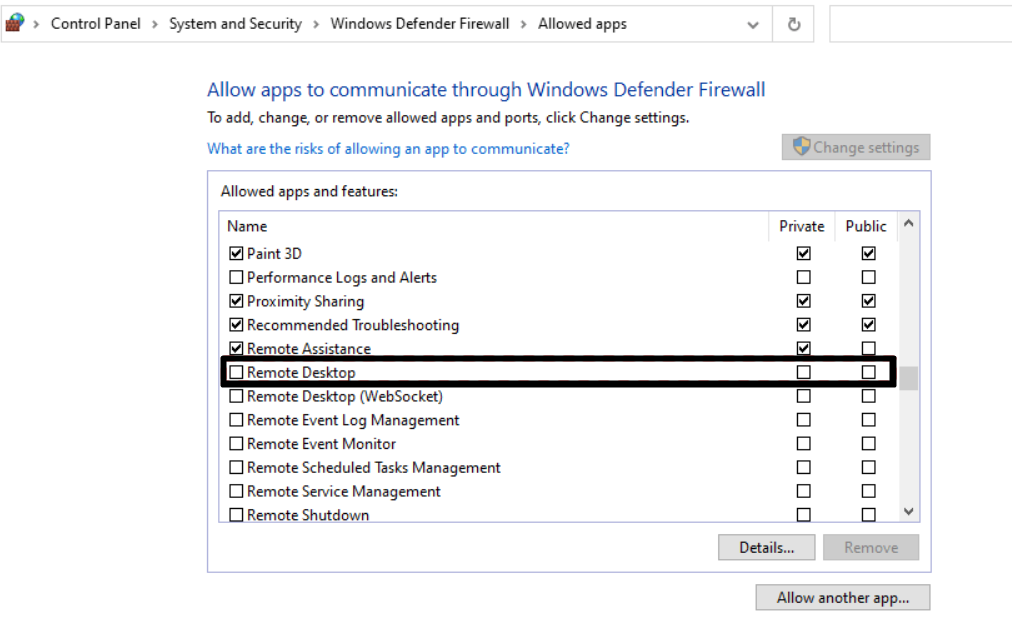The width and height of the screenshot is (1012, 636).
Task: Click the scroll down arrow of apps list
Action: (908, 511)
